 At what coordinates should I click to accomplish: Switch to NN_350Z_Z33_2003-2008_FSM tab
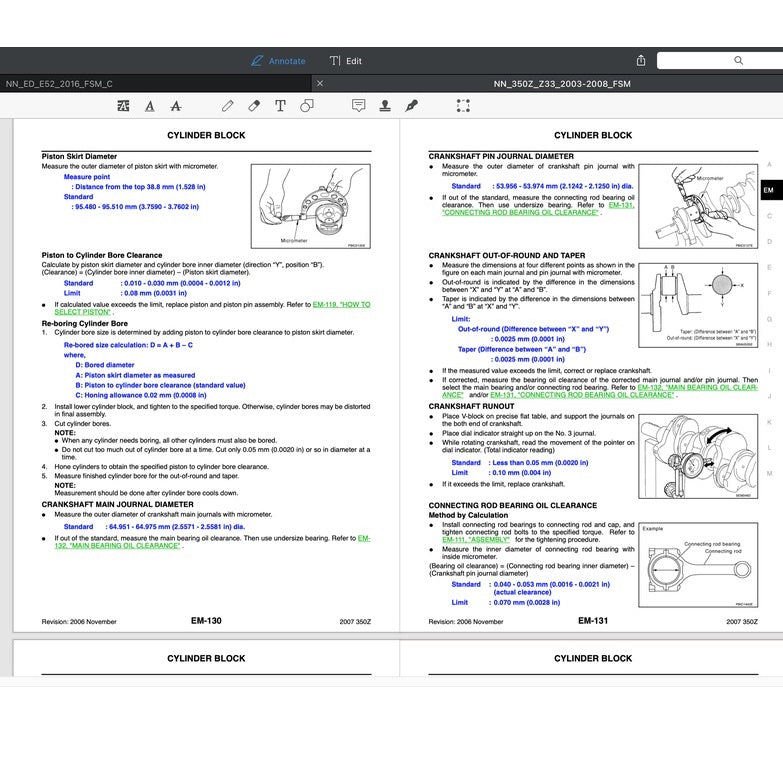pyautogui.click(x=547, y=84)
